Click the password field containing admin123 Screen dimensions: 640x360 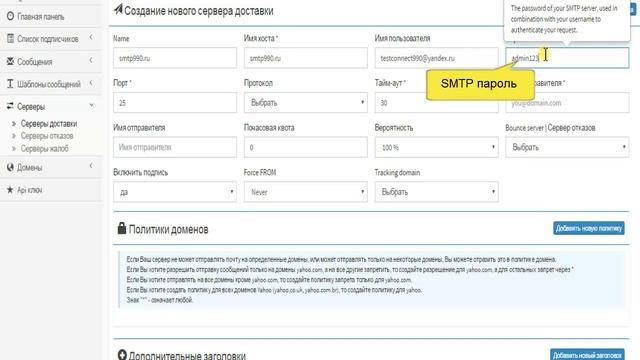coord(567,58)
